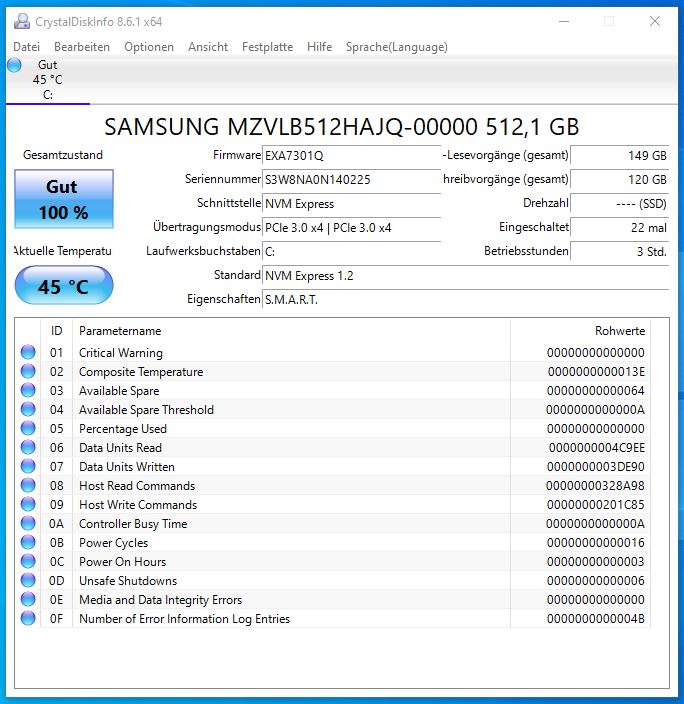The height and width of the screenshot is (704, 684).
Task: Click the ID column header
Action: coord(56,331)
